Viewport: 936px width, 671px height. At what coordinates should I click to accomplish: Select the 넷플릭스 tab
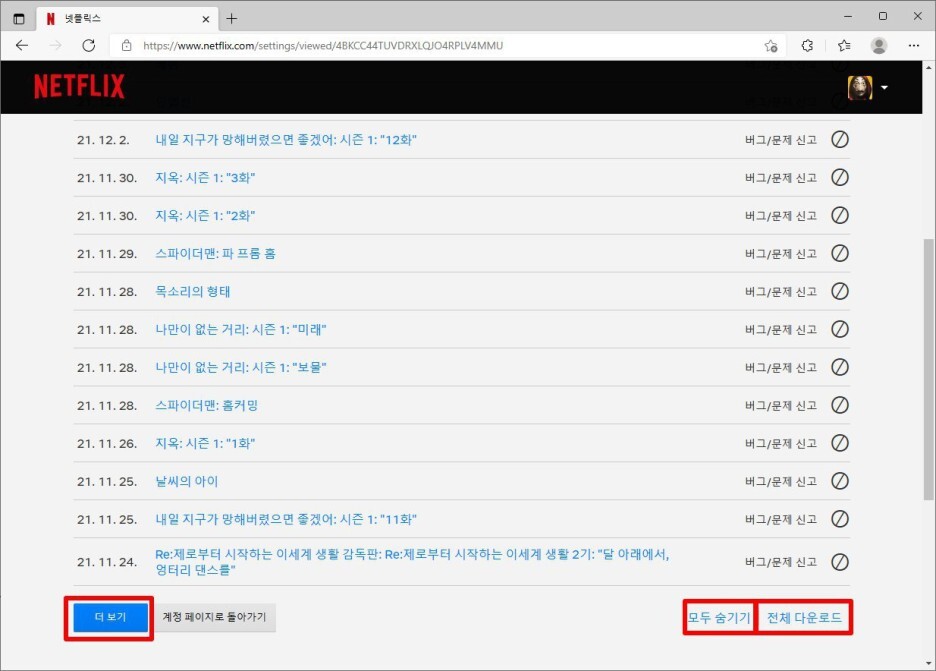click(x=125, y=19)
